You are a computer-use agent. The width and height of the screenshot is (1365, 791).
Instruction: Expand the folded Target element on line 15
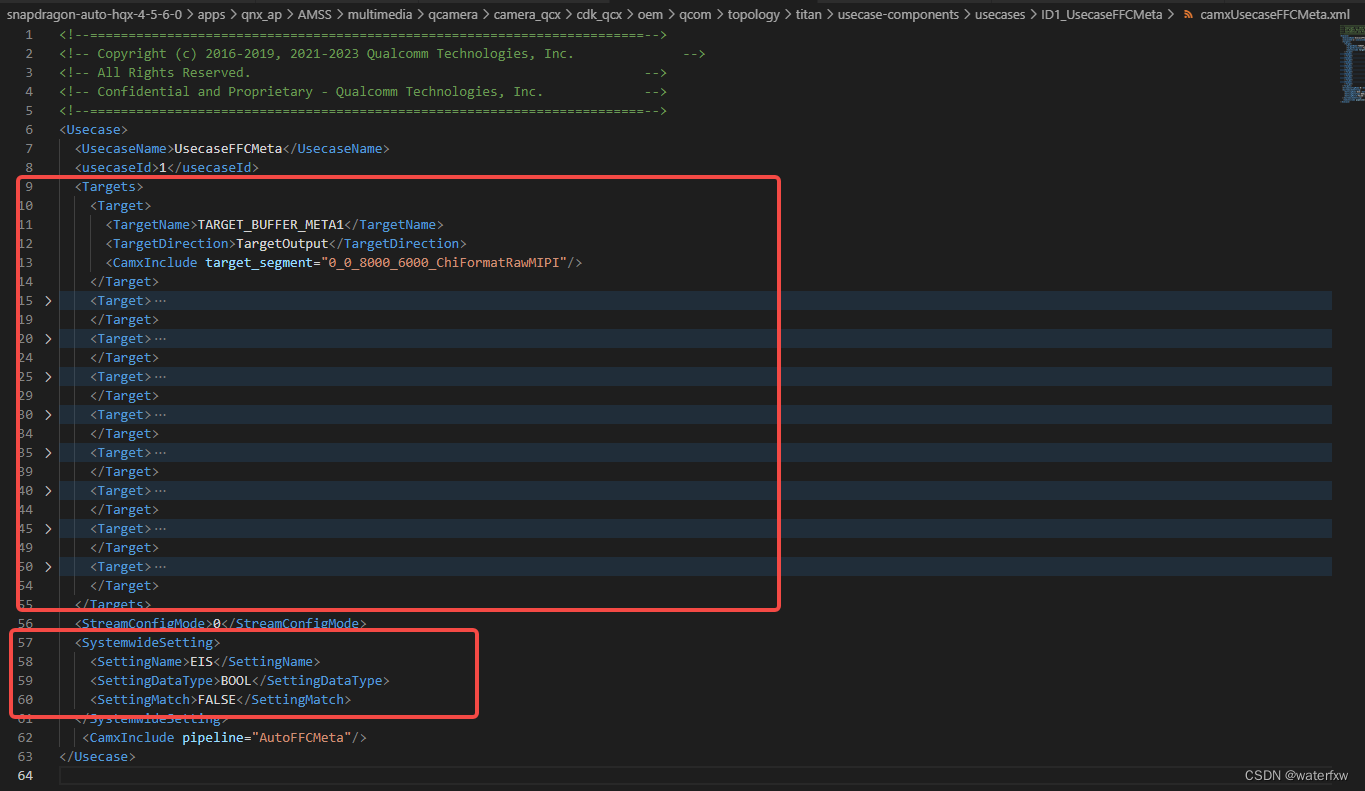click(x=48, y=300)
